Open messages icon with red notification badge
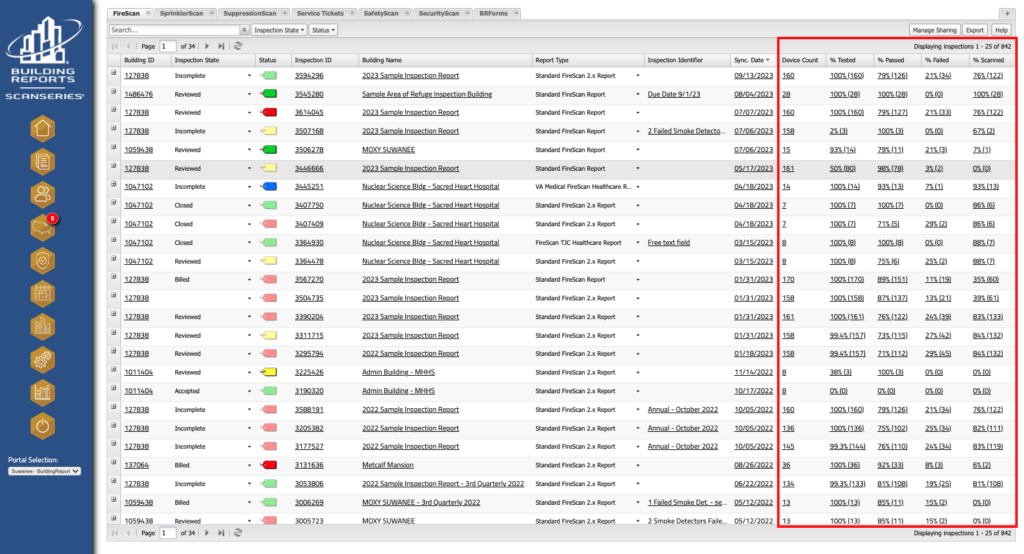Screen dimensions: 1024x554 (42, 227)
